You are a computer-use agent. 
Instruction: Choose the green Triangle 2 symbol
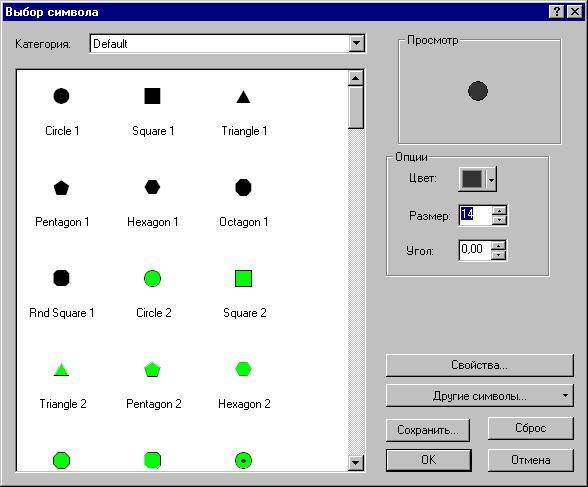click(61, 369)
